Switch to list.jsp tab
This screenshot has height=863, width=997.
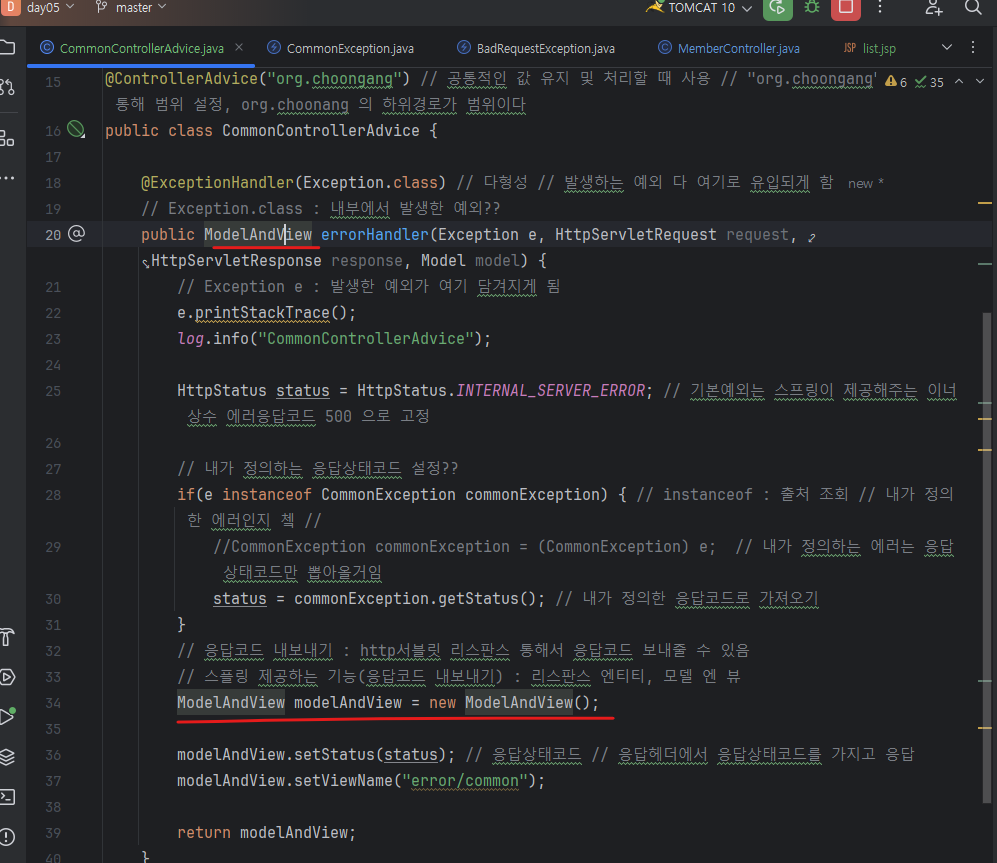tap(870, 48)
